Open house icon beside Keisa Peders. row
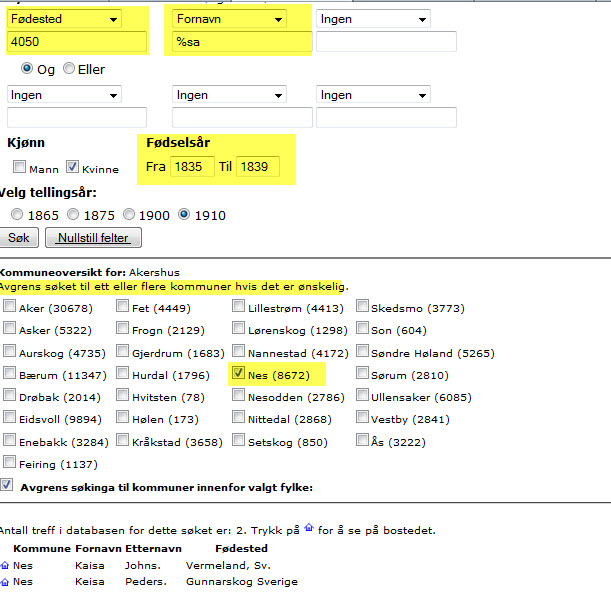Image resolution: width=611 pixels, height=596 pixels. point(4,582)
